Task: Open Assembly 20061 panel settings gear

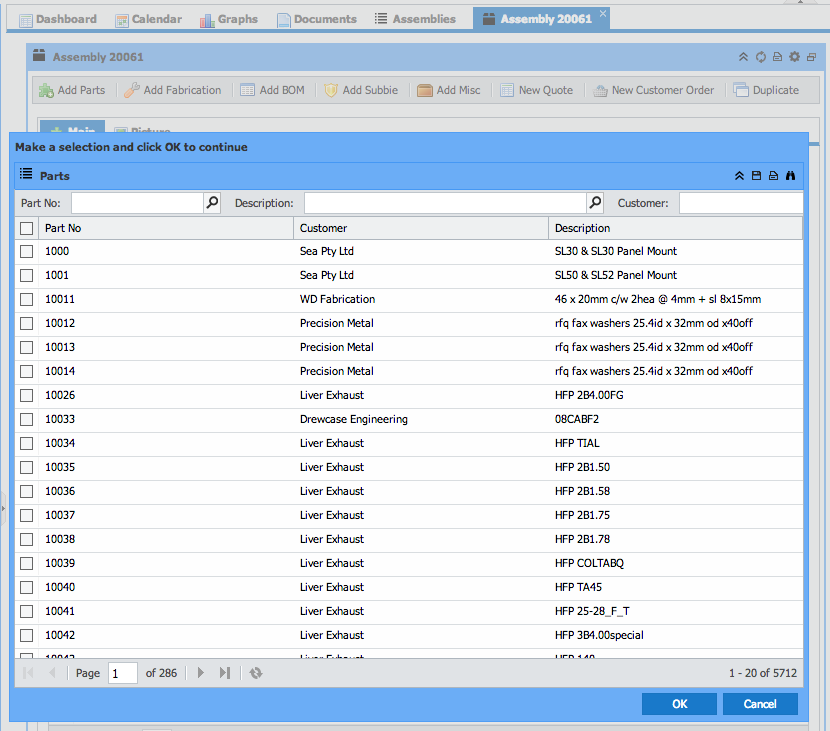Action: [795, 57]
